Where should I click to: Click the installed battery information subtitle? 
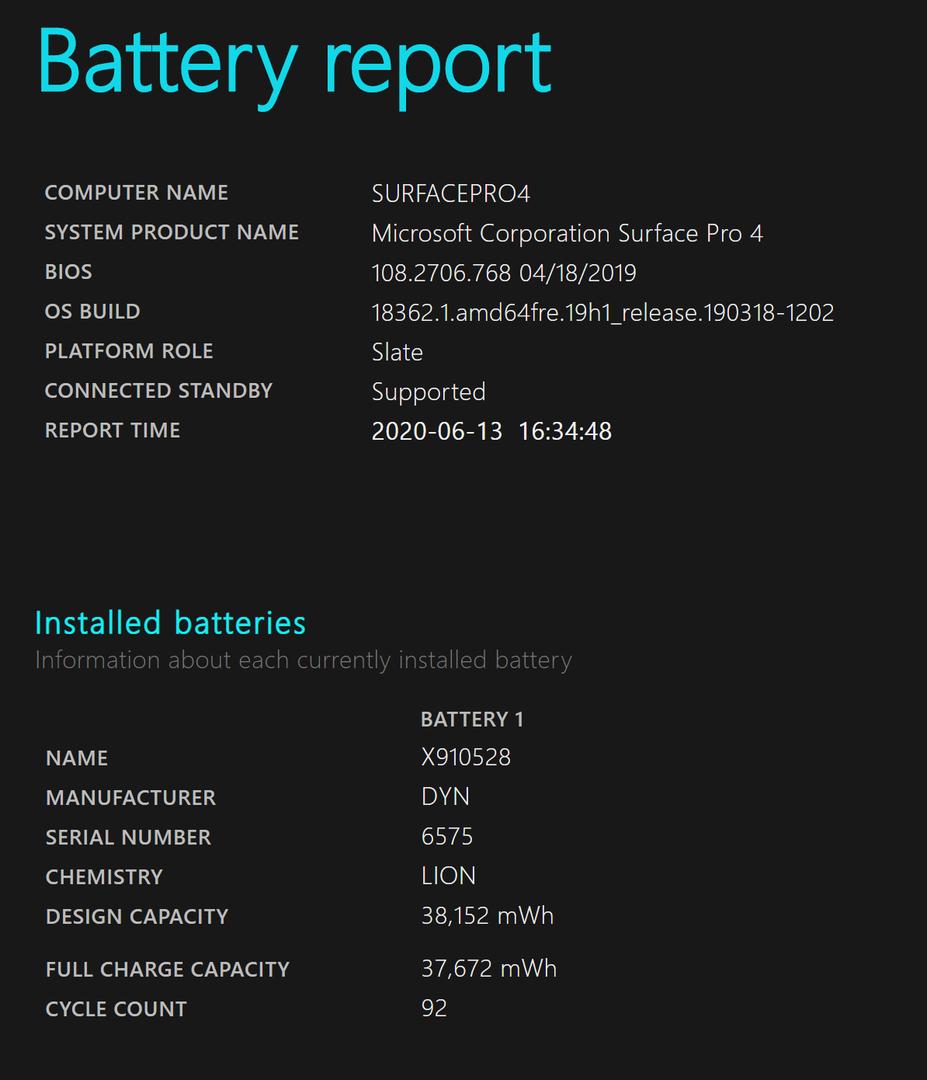[303, 661]
